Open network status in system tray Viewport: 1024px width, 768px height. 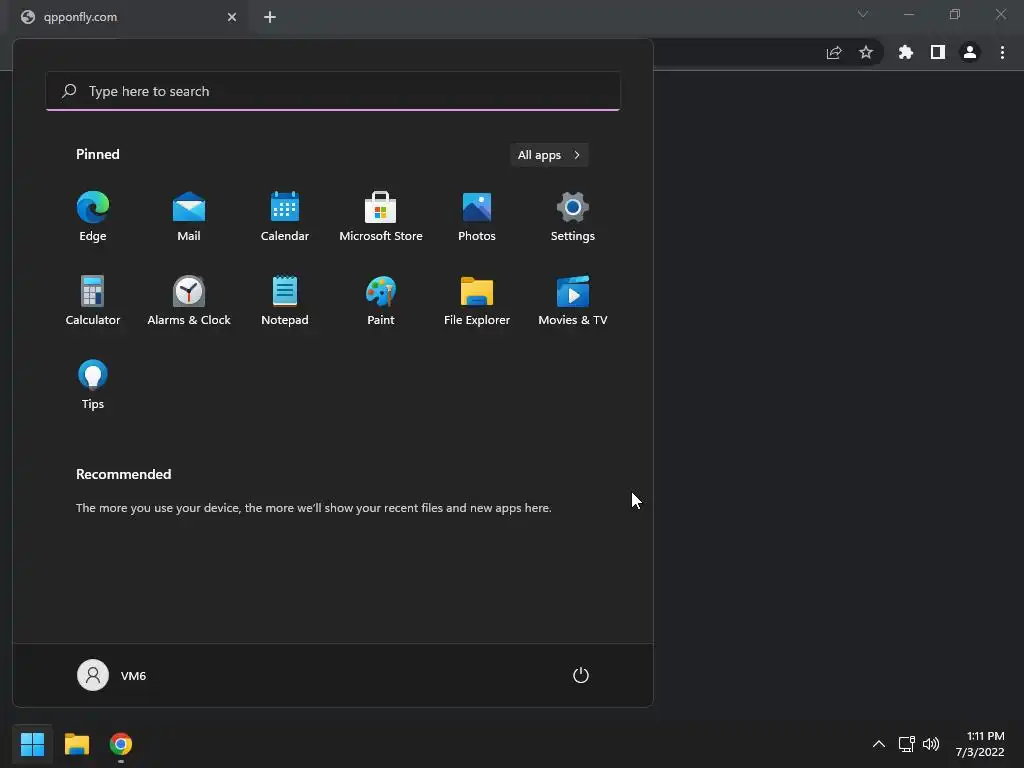[906, 744]
